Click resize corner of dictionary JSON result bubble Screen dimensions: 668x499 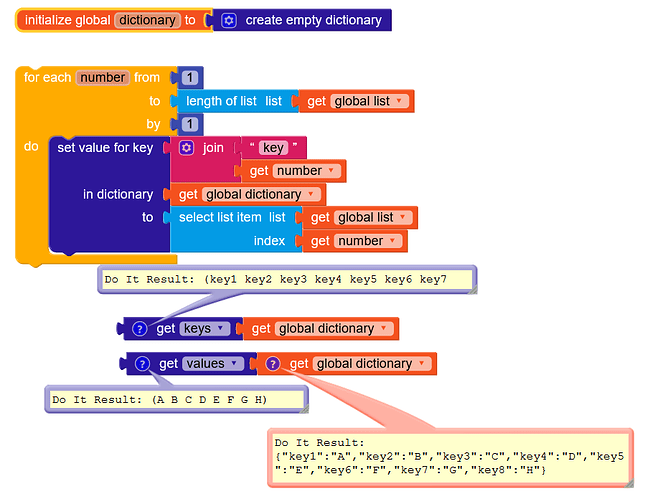coord(629,483)
